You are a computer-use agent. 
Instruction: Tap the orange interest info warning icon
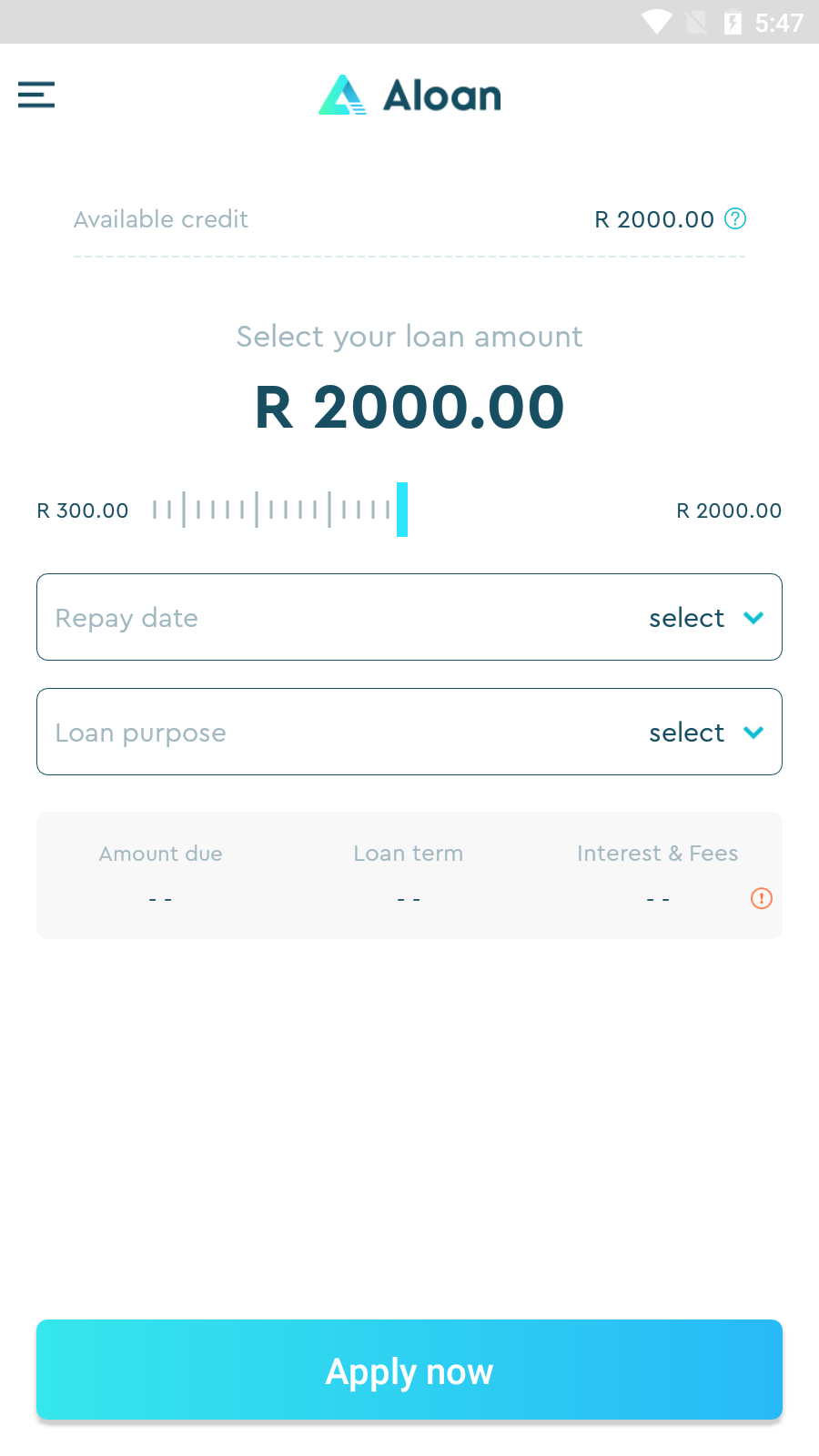(762, 898)
